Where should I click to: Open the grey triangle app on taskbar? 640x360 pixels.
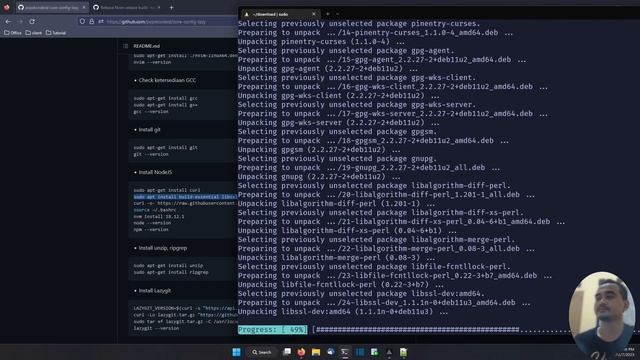pyautogui.click(x=389, y=352)
